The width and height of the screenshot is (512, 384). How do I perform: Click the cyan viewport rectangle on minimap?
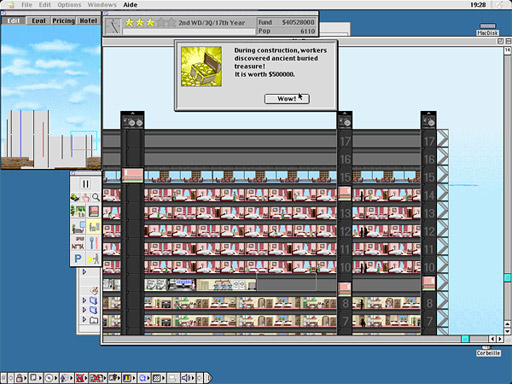[84, 140]
